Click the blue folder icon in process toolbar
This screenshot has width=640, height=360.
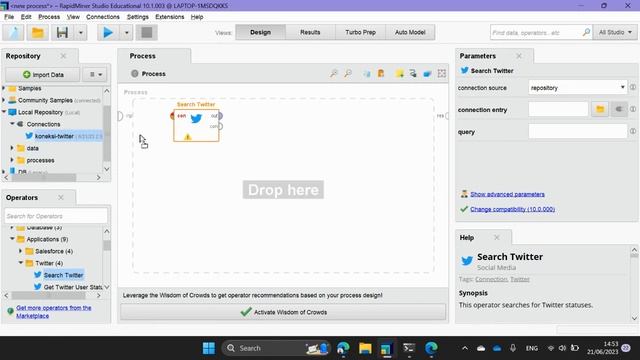[427, 73]
